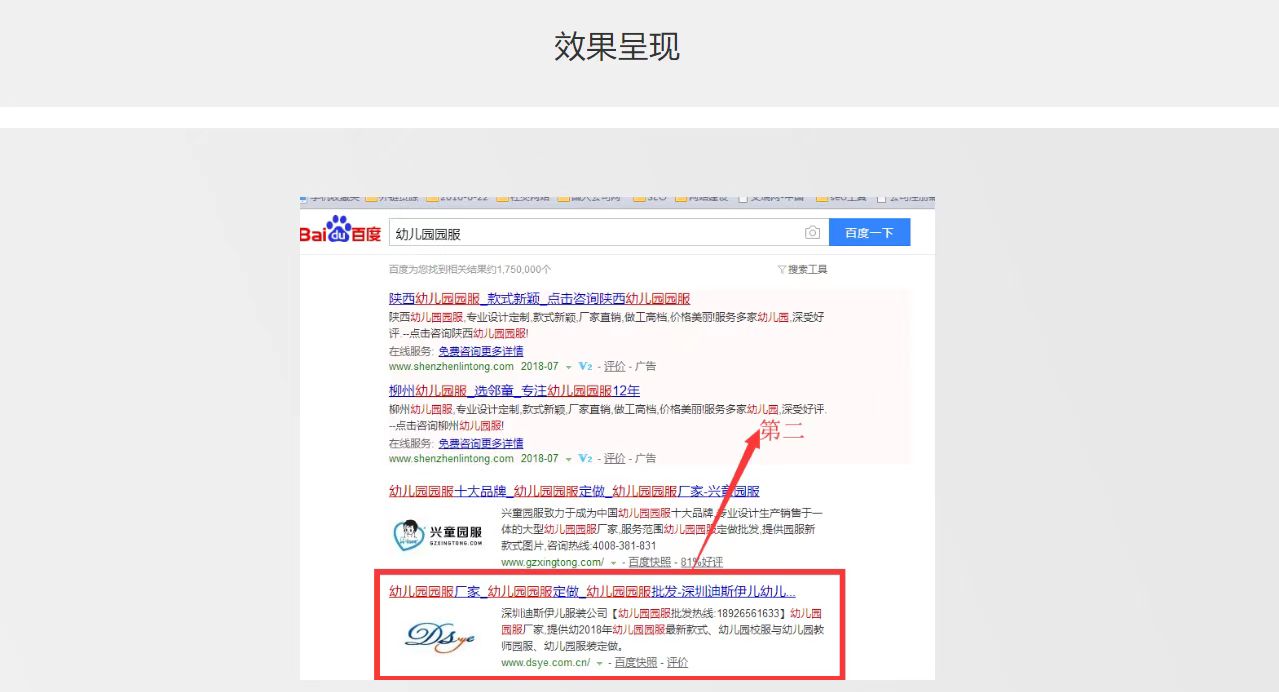
Task: Click the result count text 1,750,000个
Action: point(522,270)
